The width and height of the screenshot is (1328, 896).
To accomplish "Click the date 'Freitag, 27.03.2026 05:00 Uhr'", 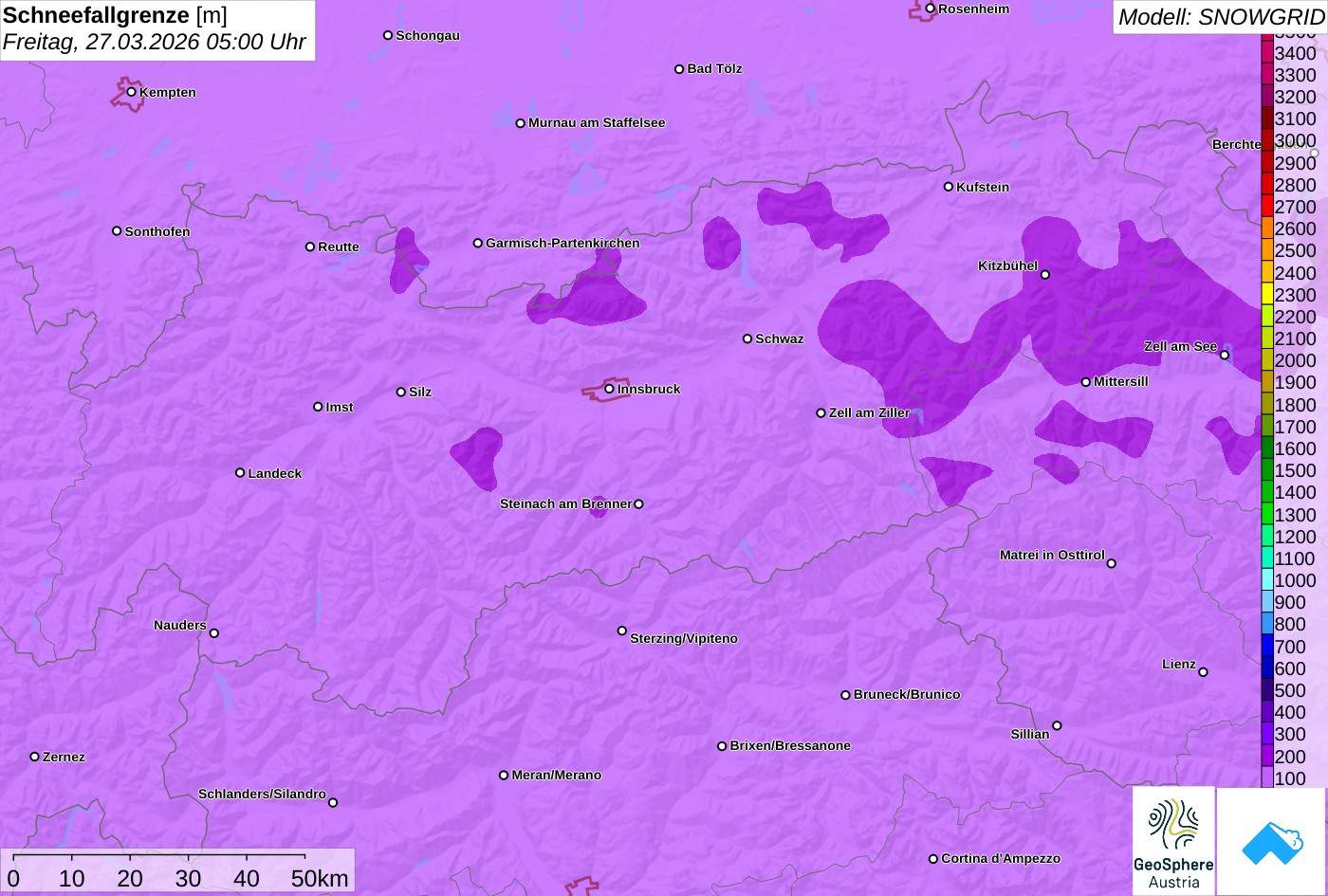I will tap(155, 43).
